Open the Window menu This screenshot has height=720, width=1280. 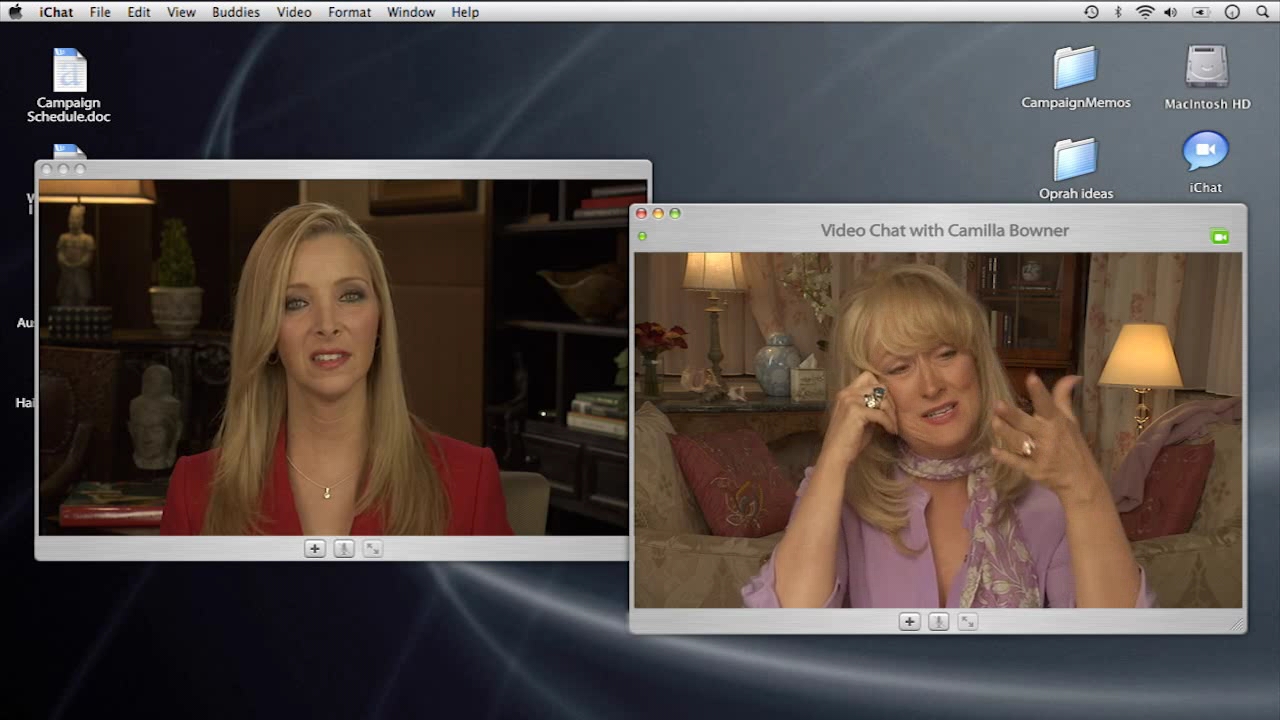411,12
